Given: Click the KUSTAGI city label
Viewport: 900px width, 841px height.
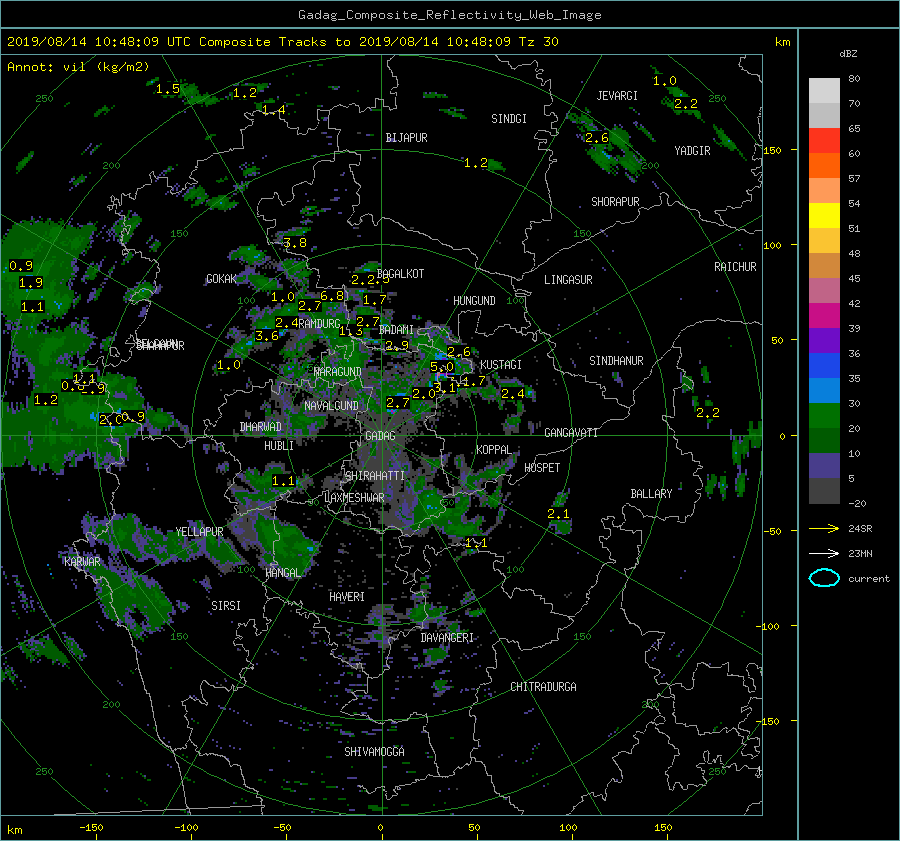Looking at the screenshot, I should click(501, 365).
